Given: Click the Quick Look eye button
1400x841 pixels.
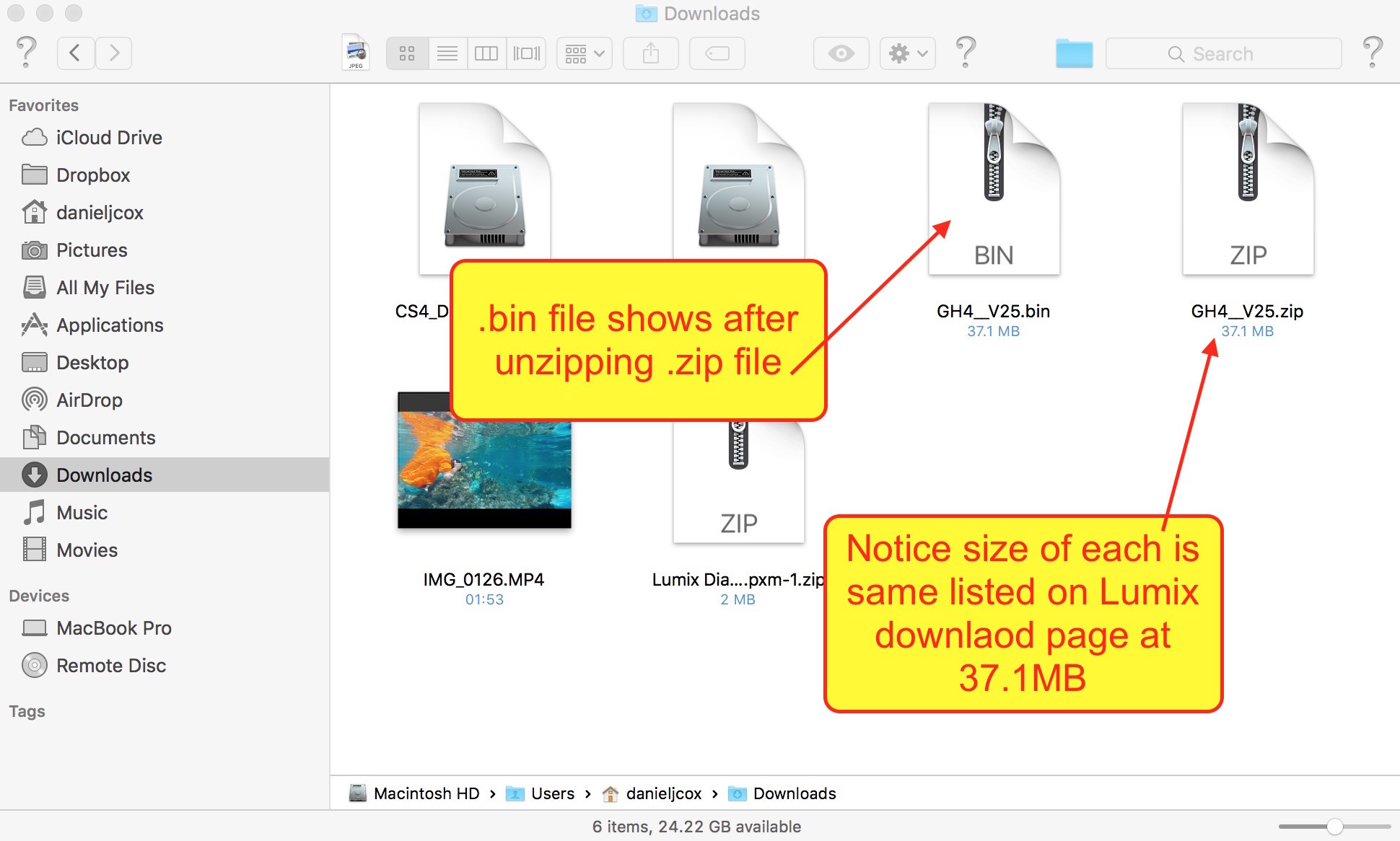Looking at the screenshot, I should [x=841, y=53].
